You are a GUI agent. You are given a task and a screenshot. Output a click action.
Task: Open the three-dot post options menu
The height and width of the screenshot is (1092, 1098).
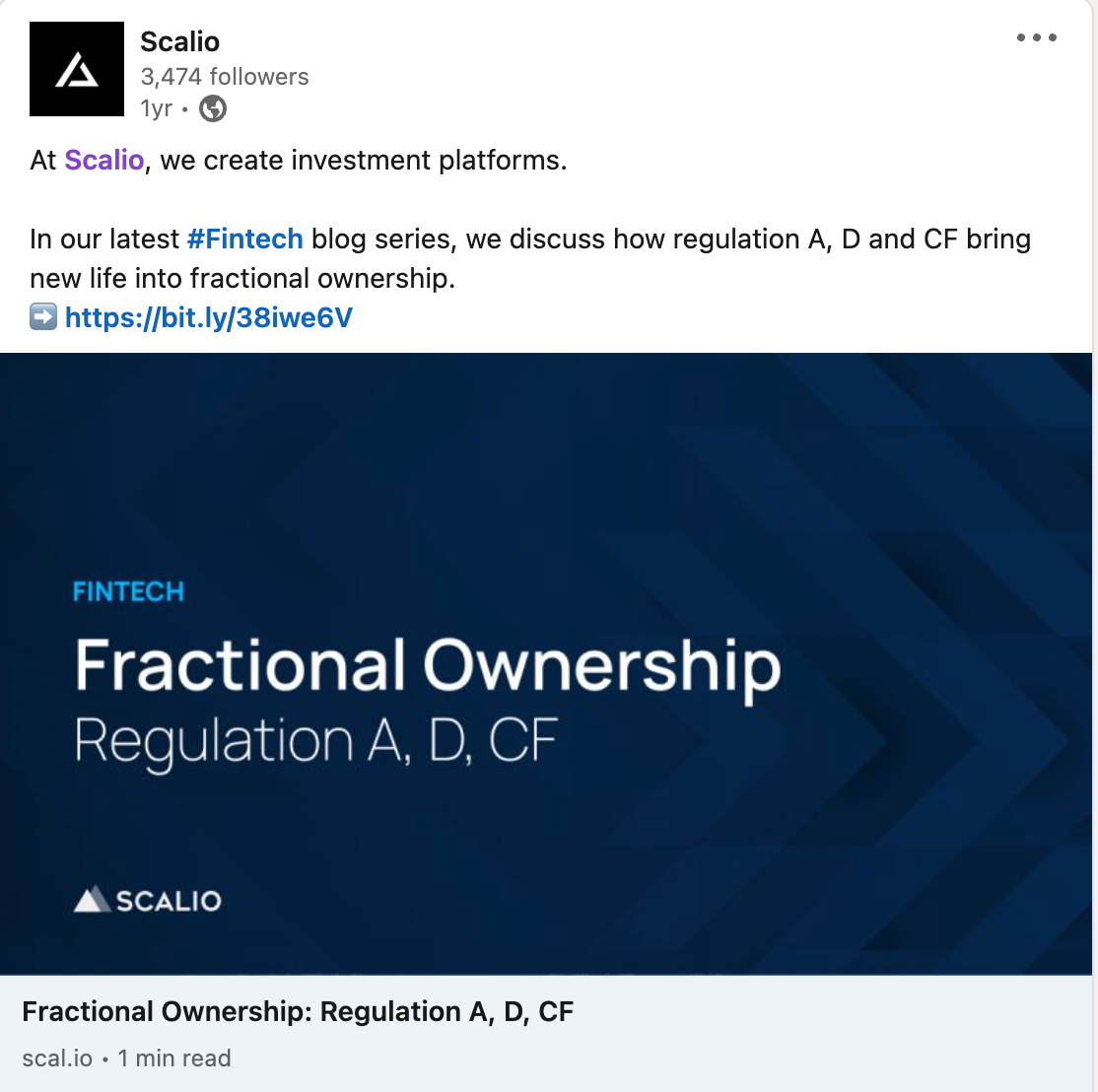coord(1036,37)
